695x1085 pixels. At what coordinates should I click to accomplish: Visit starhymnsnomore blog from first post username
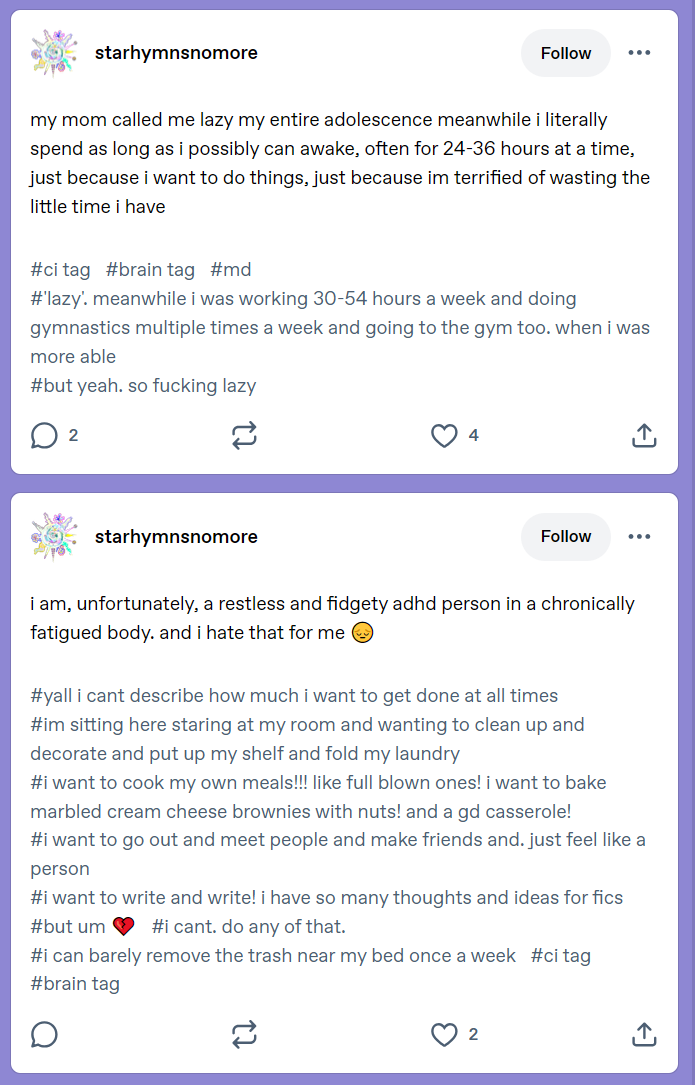tap(176, 53)
